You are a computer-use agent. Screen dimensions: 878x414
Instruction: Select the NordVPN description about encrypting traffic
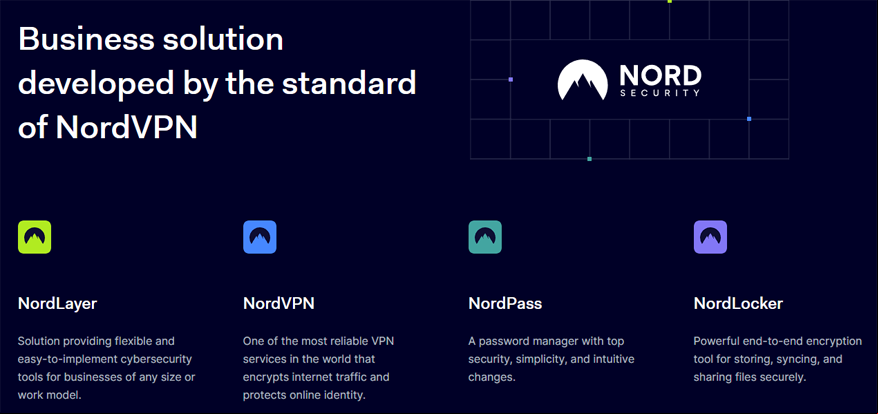[323, 368]
